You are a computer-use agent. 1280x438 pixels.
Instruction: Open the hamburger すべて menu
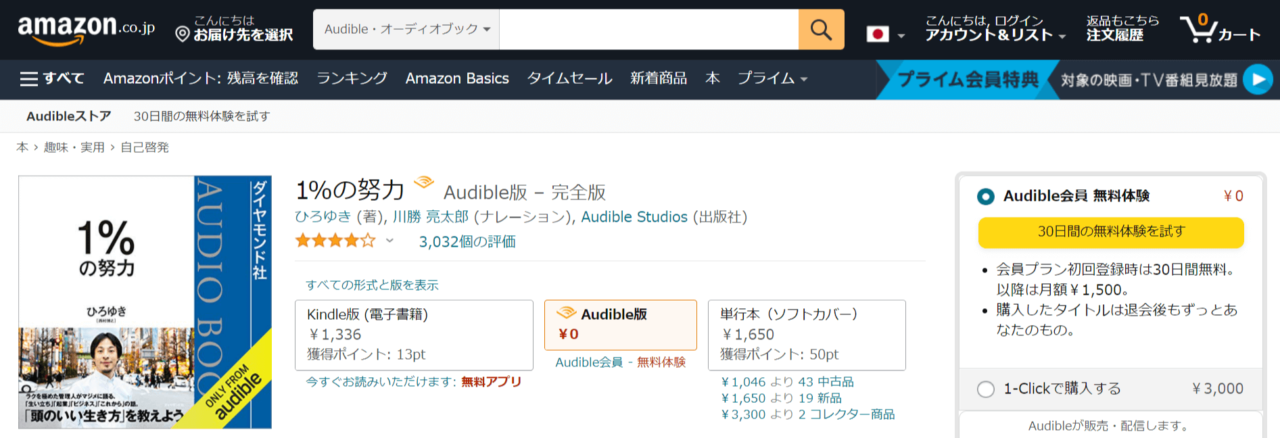point(52,79)
